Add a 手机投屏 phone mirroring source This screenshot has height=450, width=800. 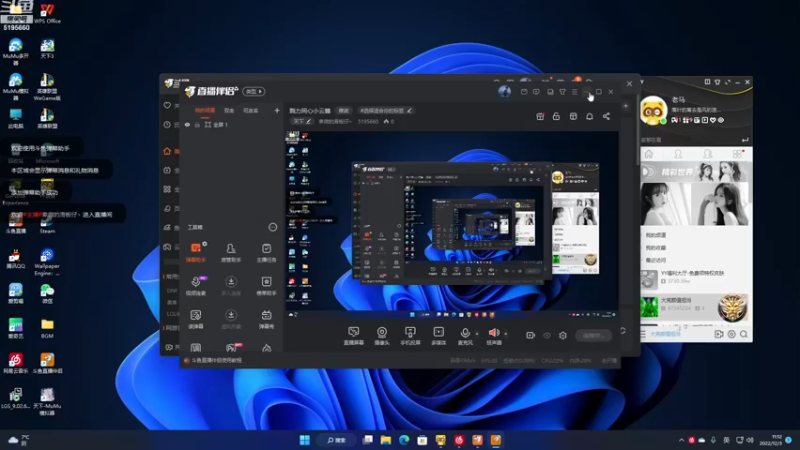[x=410, y=336]
